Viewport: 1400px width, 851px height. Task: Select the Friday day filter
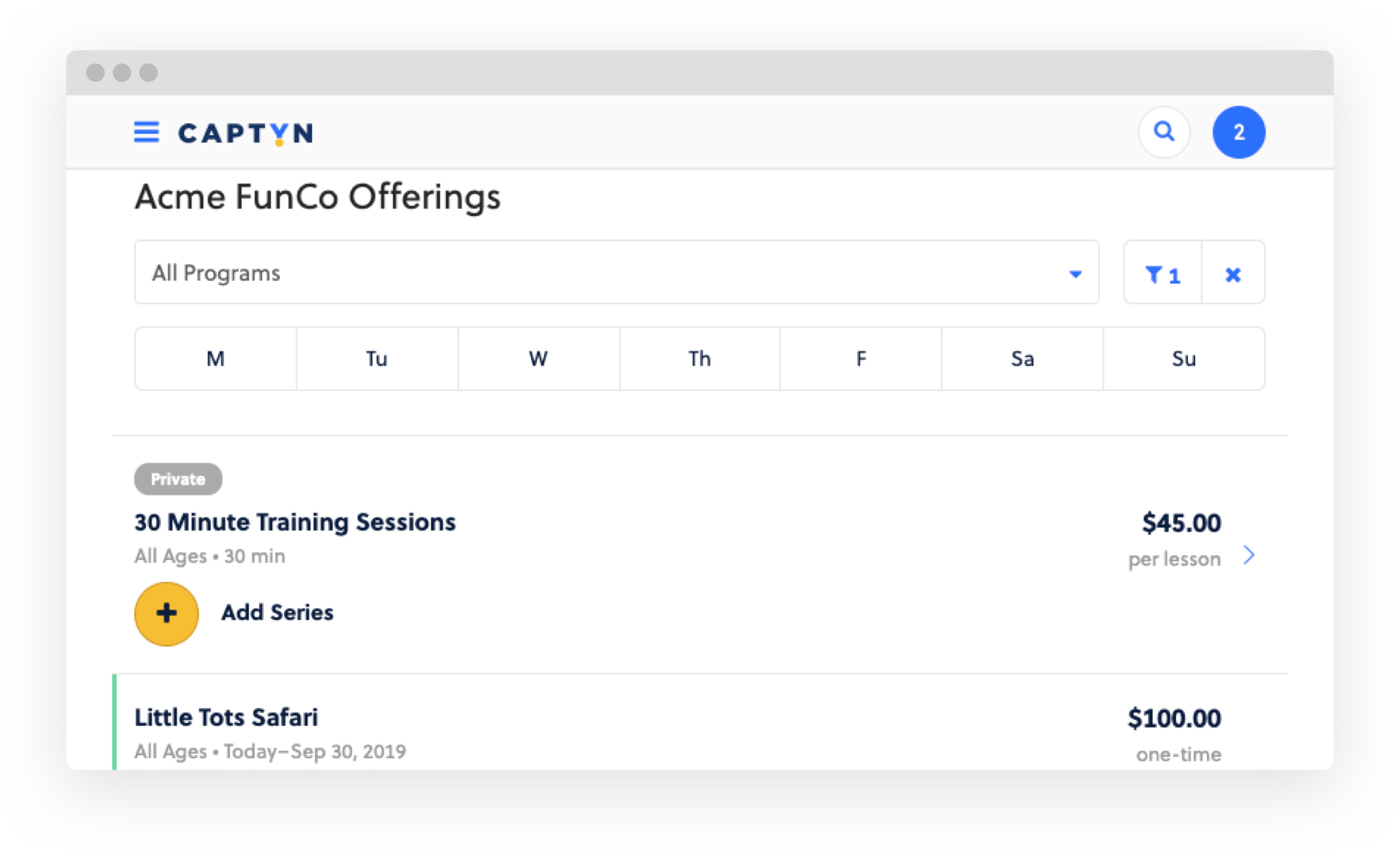pyautogui.click(x=860, y=359)
